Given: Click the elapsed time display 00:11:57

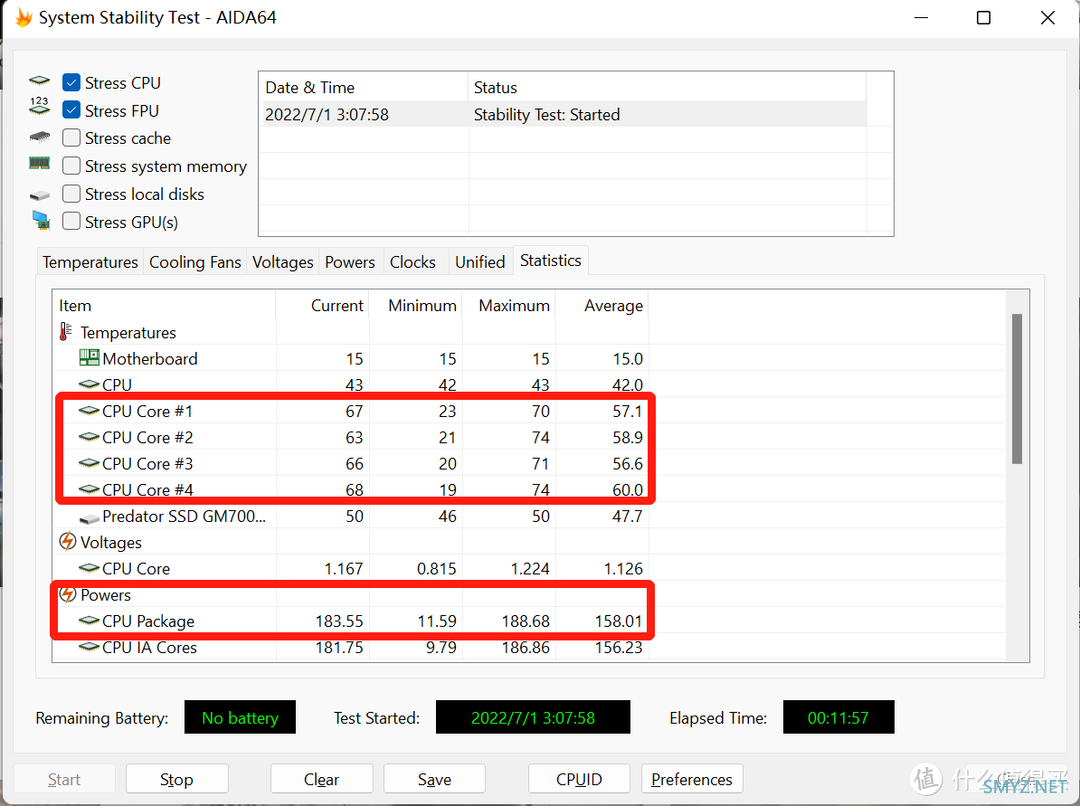Looking at the screenshot, I should click(x=838, y=717).
